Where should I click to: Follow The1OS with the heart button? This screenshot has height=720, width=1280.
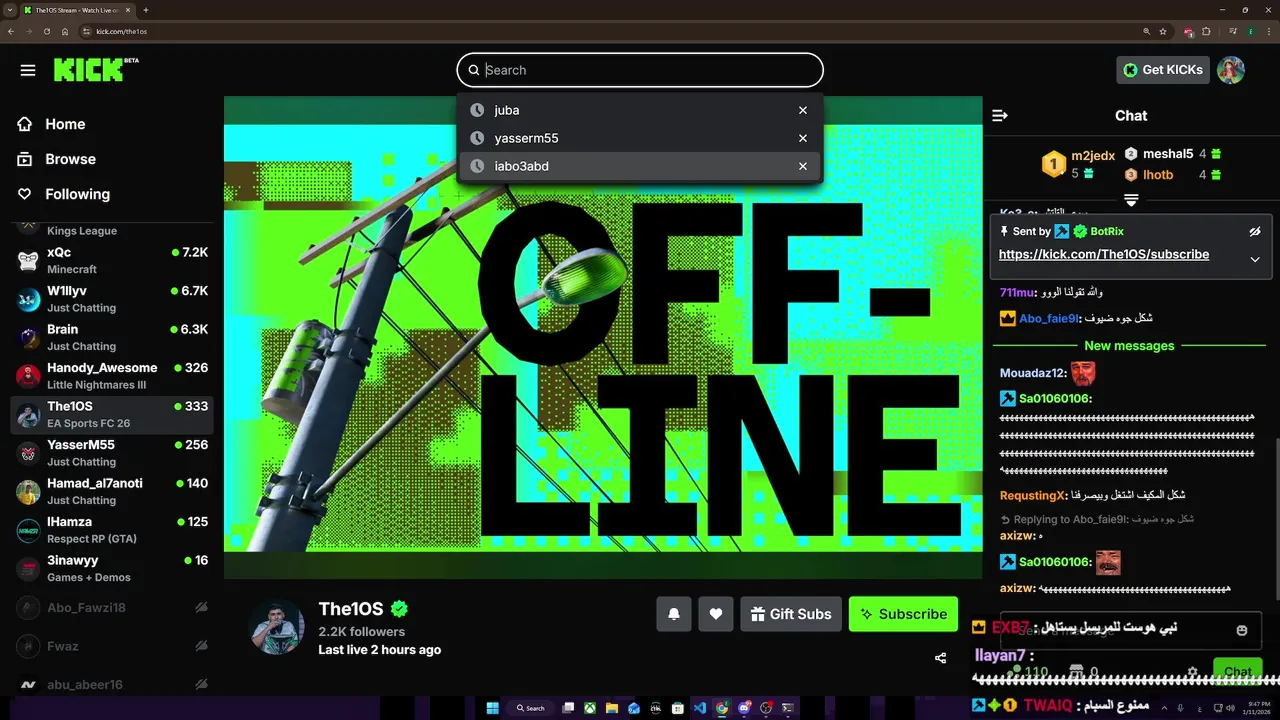[716, 614]
